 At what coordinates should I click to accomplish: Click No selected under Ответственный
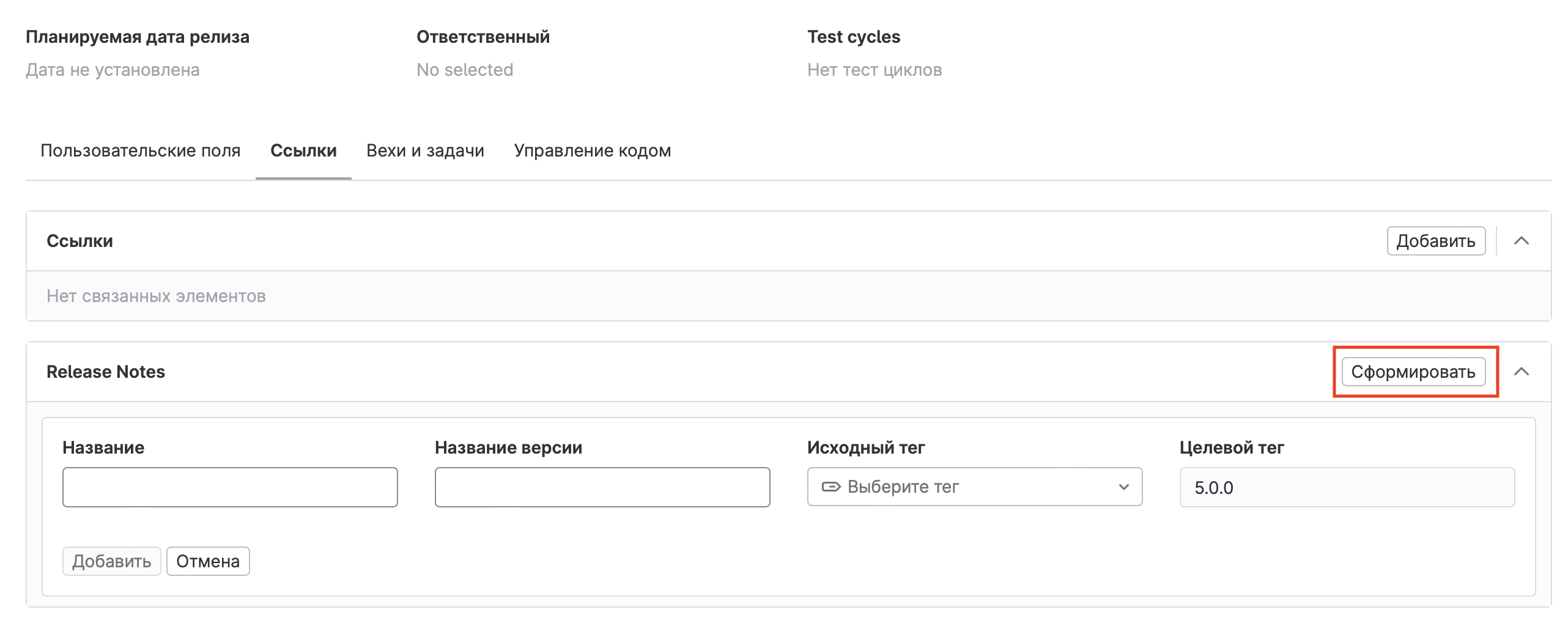point(465,70)
